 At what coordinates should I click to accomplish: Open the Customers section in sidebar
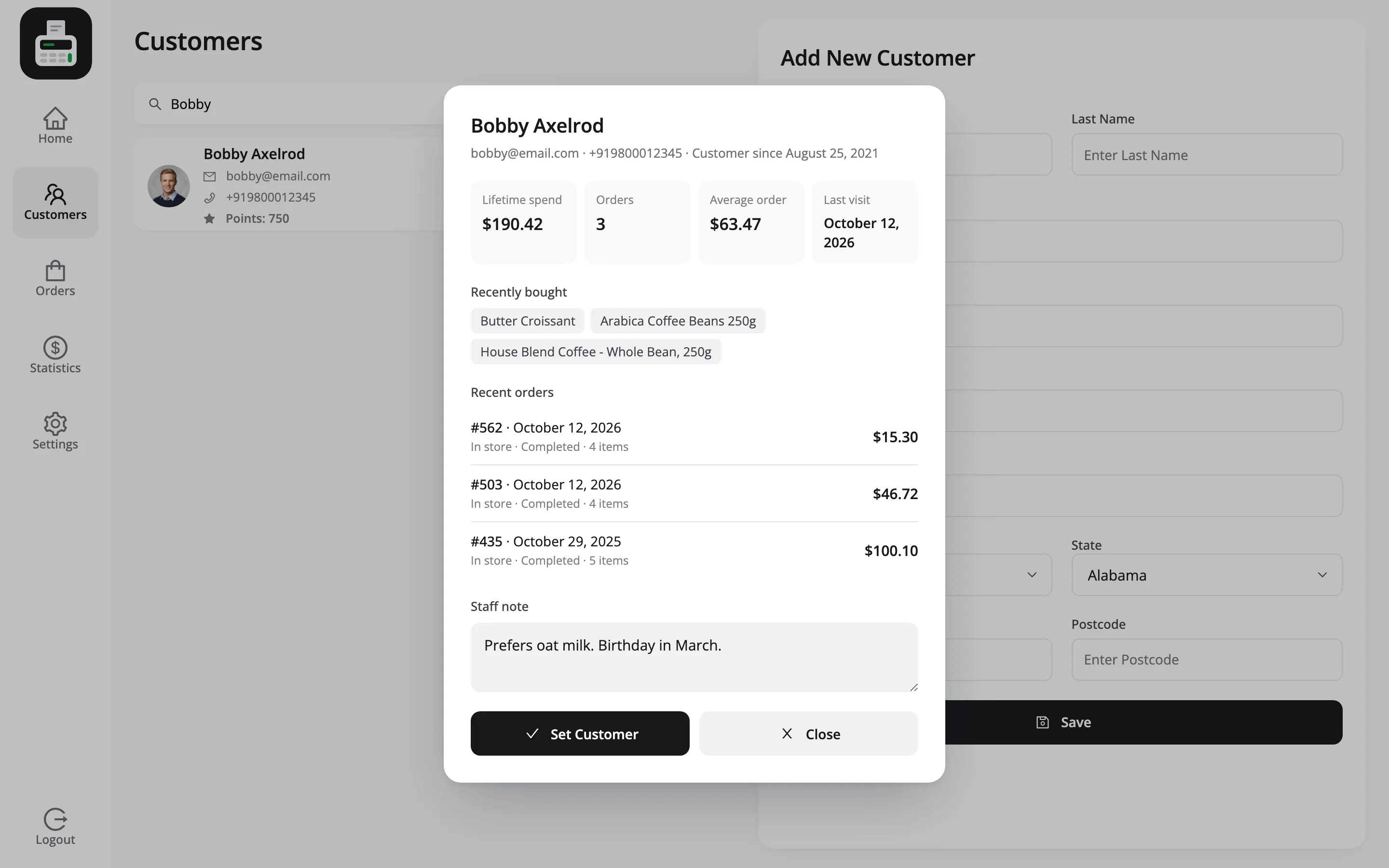(55, 202)
